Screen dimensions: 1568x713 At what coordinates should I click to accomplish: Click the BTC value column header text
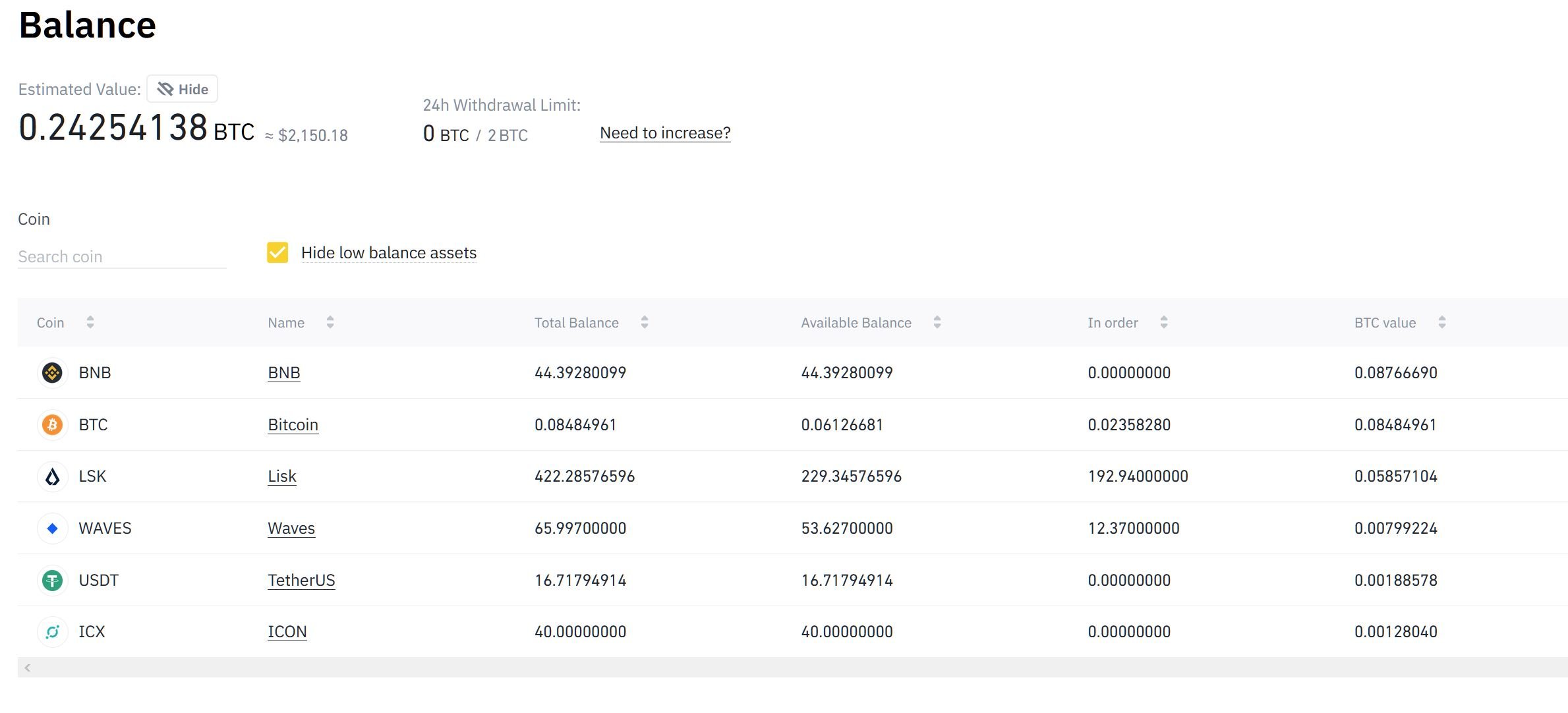[x=1385, y=323]
